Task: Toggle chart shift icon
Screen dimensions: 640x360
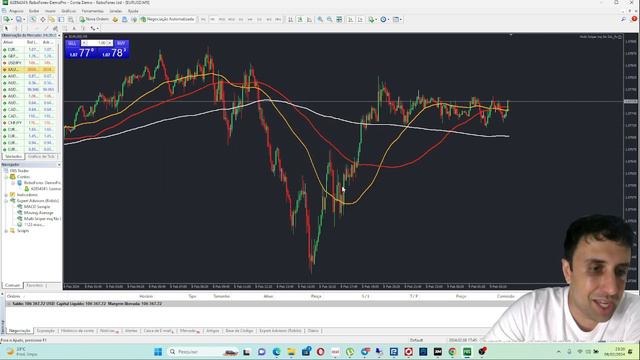Action: pyautogui.click(x=360, y=19)
